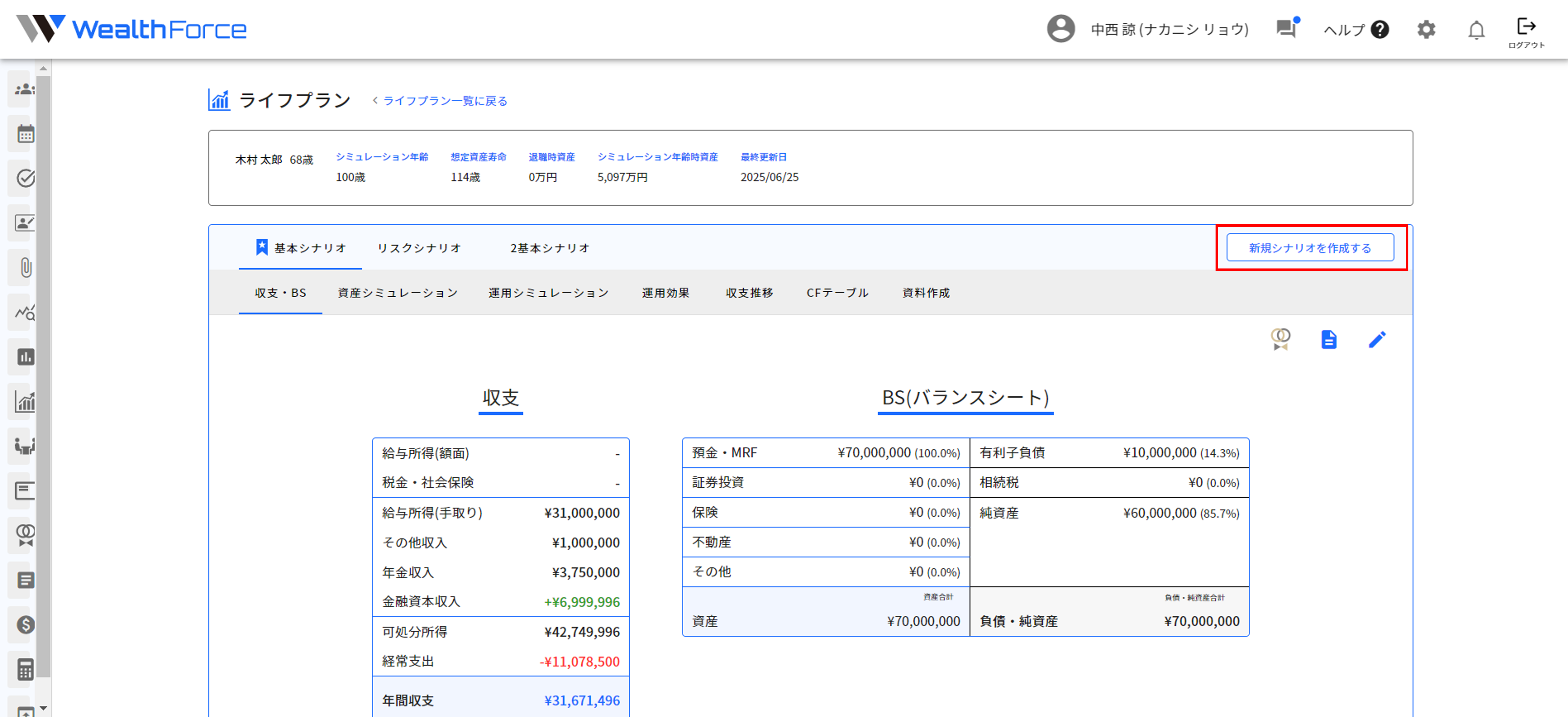This screenshot has width=1568, height=717.
Task: Click the rings and bowtie icon above BS
Action: (x=1280, y=339)
